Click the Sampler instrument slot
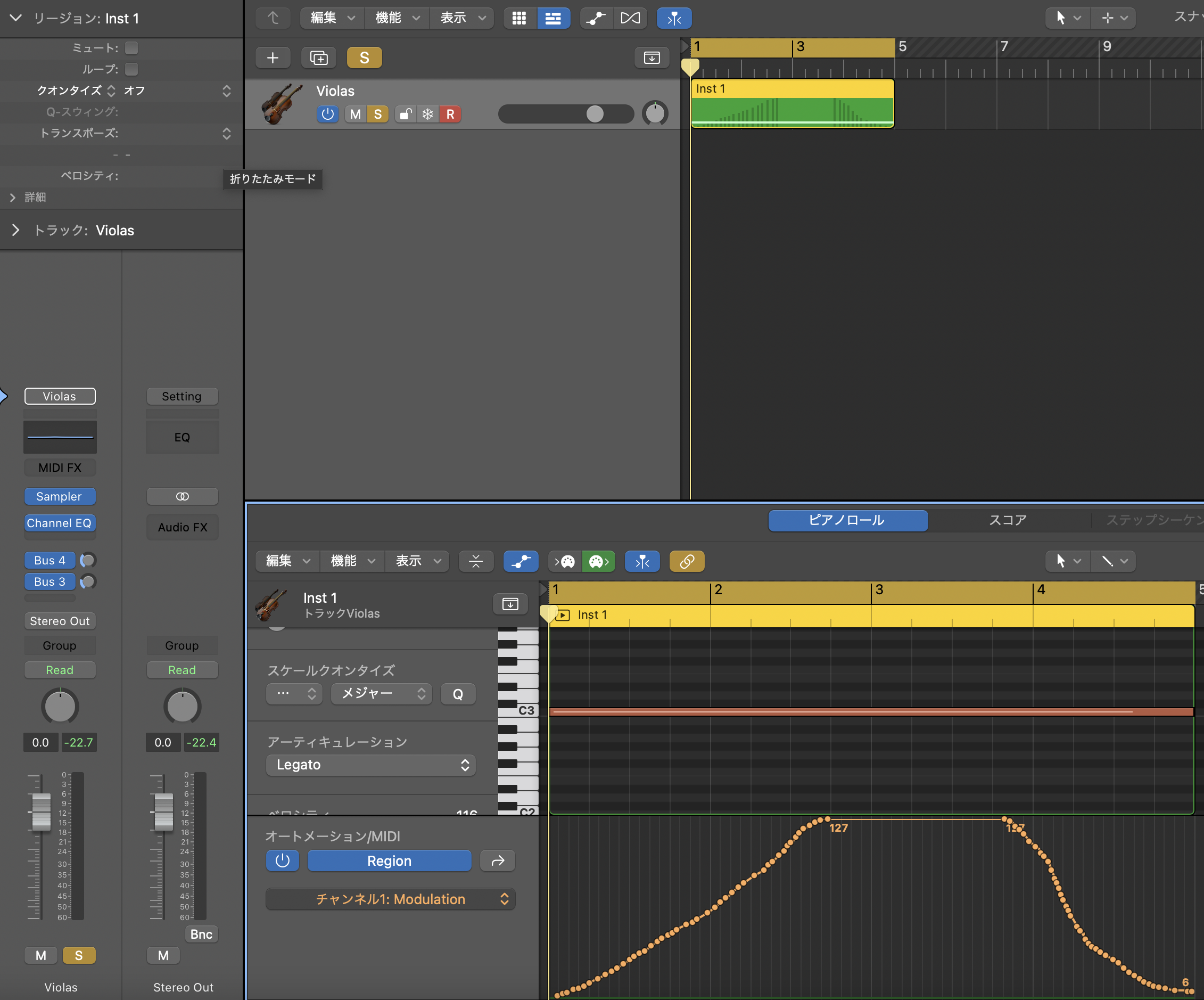Viewport: 1204px width, 1000px height. click(x=60, y=497)
